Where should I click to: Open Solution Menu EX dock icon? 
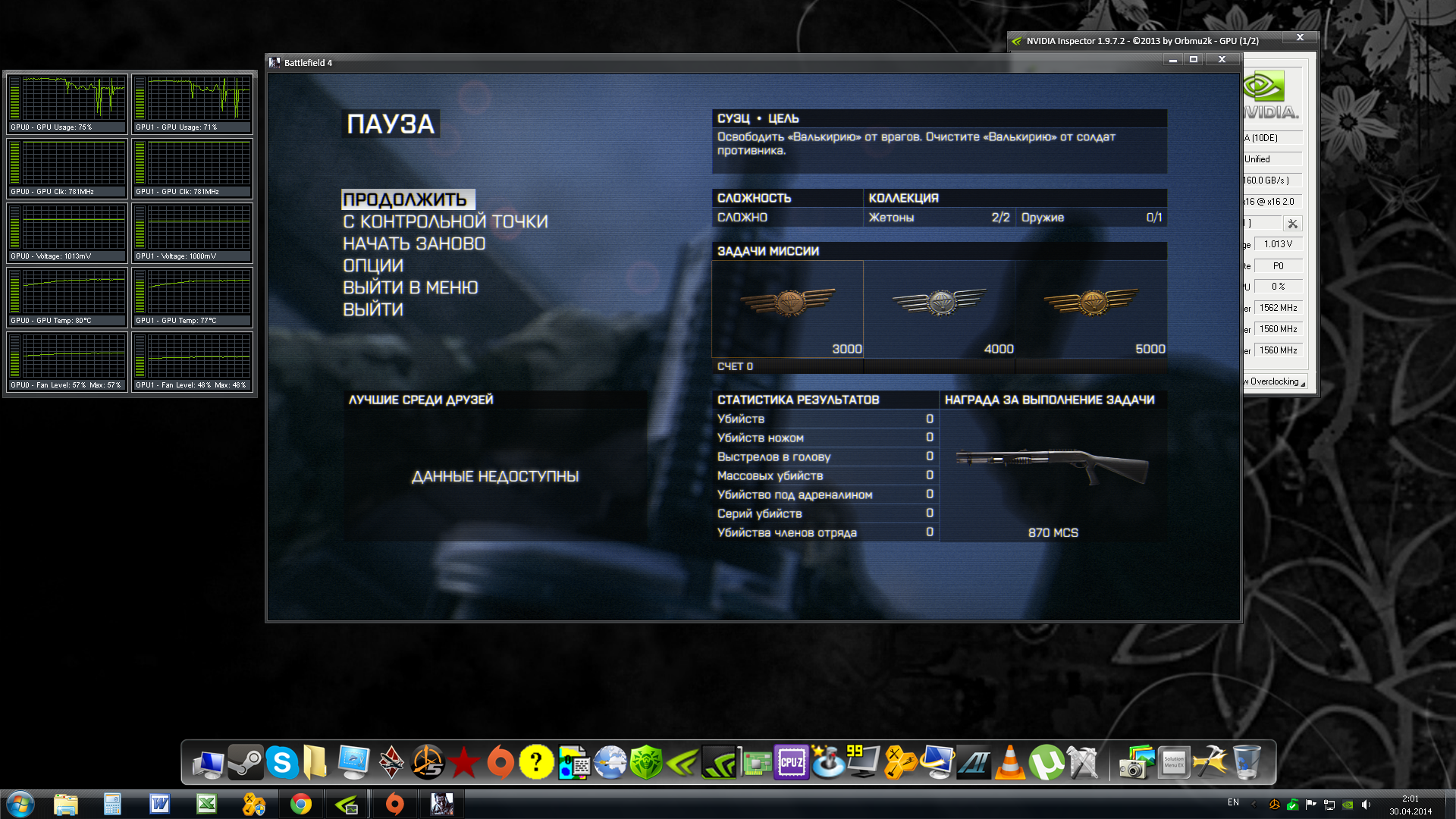(x=1173, y=762)
